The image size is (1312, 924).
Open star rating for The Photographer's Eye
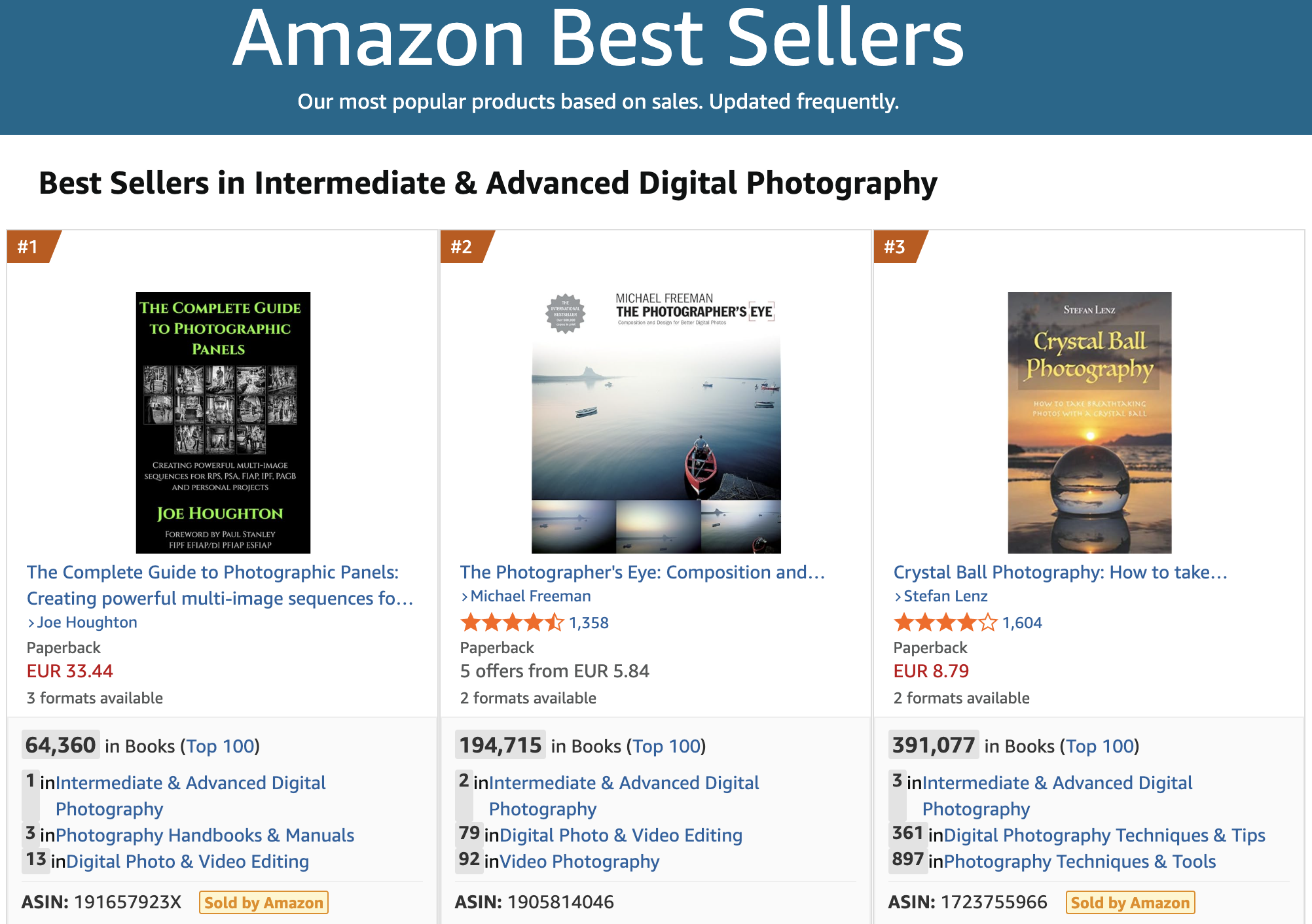512,622
